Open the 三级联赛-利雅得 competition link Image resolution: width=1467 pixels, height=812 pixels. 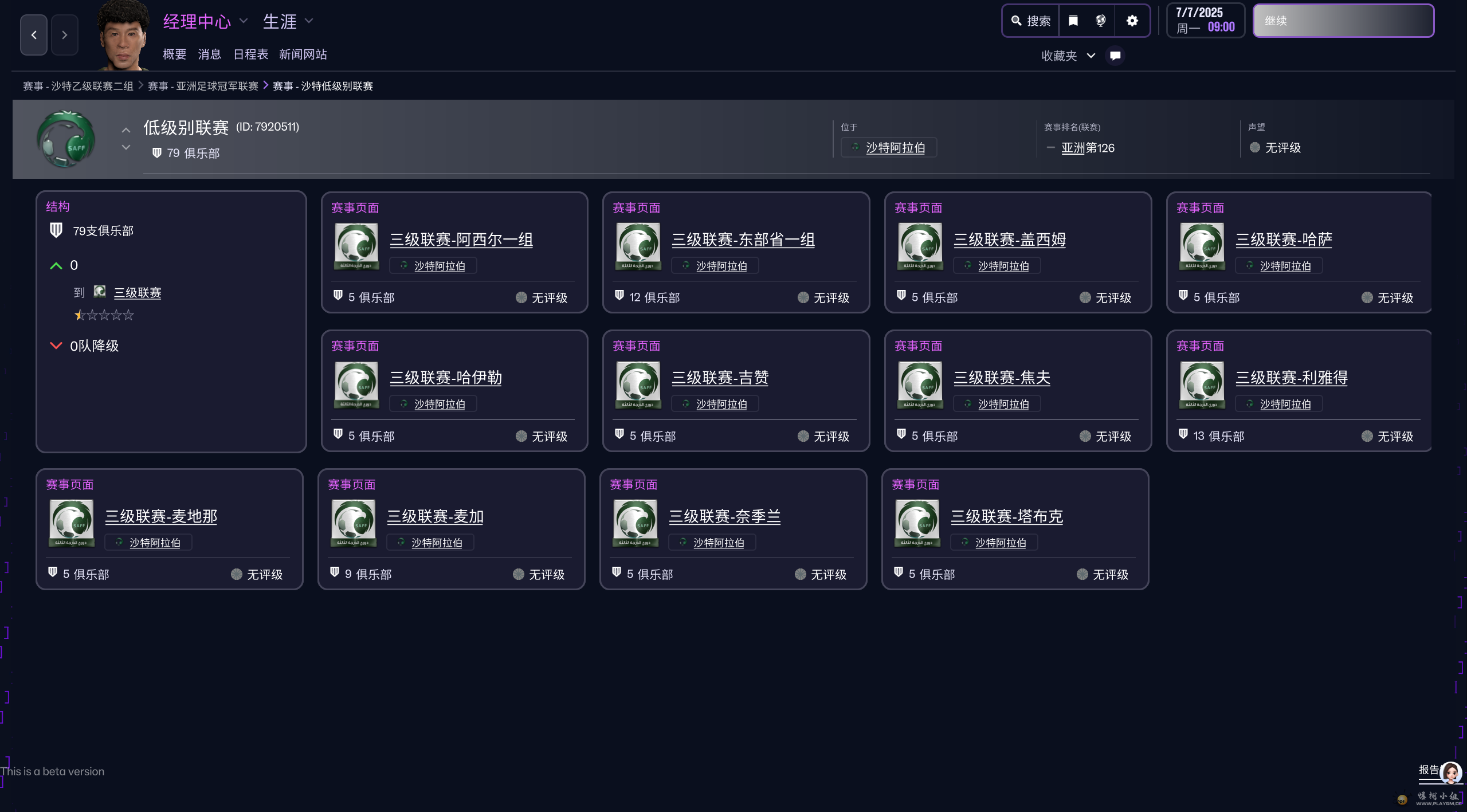[x=1291, y=378]
